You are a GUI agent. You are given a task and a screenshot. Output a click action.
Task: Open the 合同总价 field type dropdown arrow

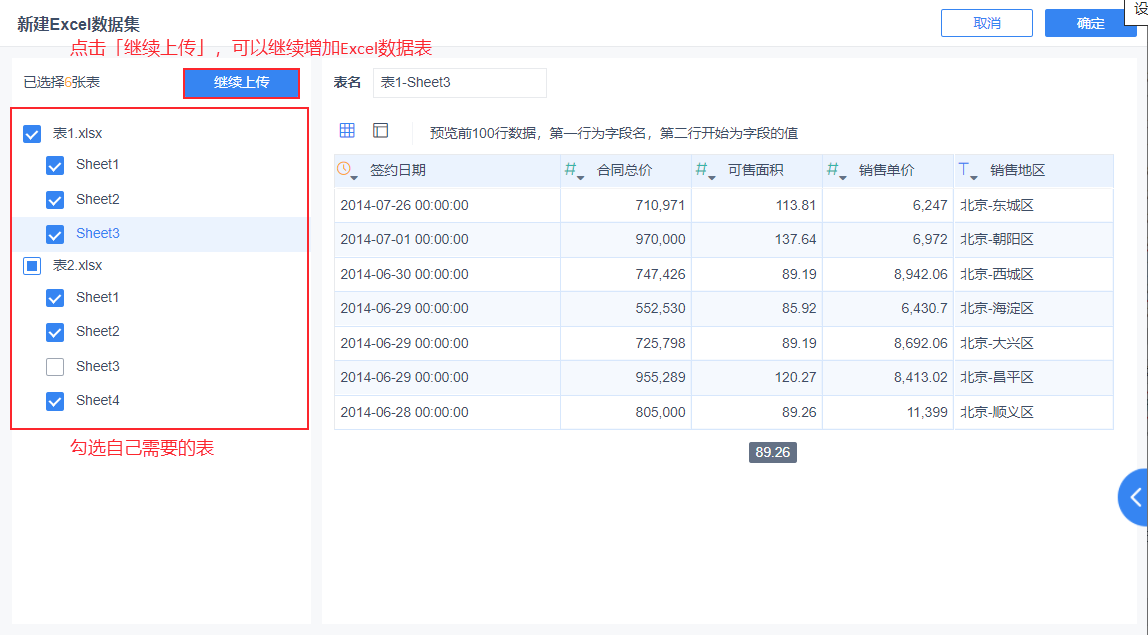click(x=581, y=178)
